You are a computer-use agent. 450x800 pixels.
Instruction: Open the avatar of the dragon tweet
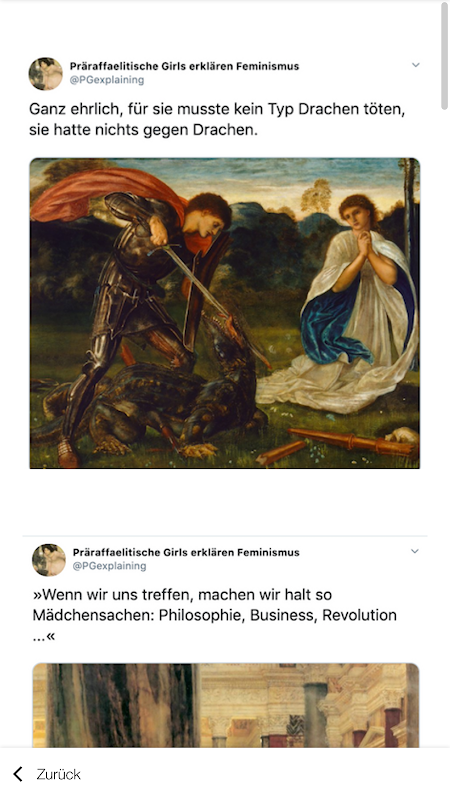point(45,73)
